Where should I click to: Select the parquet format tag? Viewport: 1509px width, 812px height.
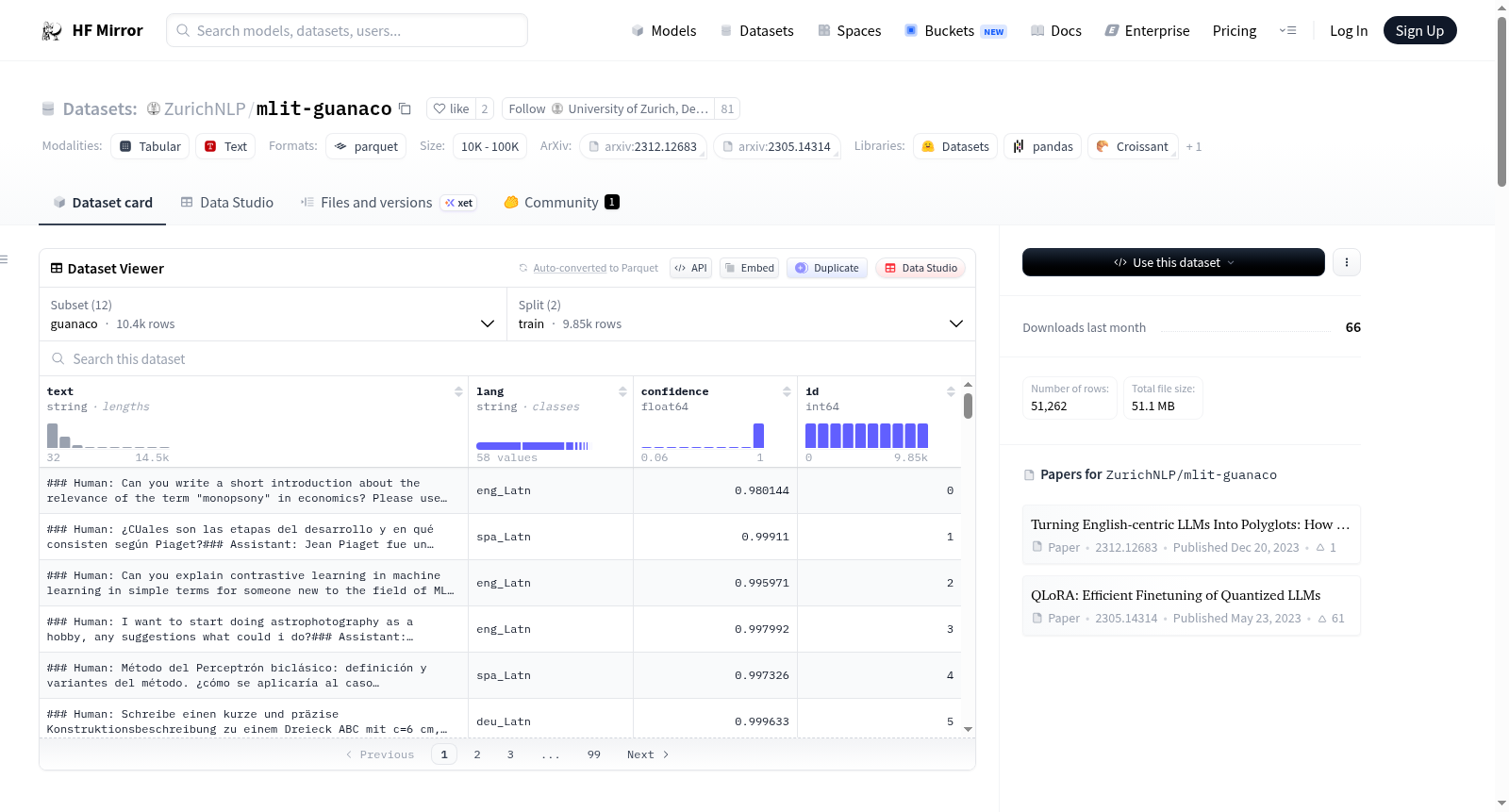pos(366,147)
